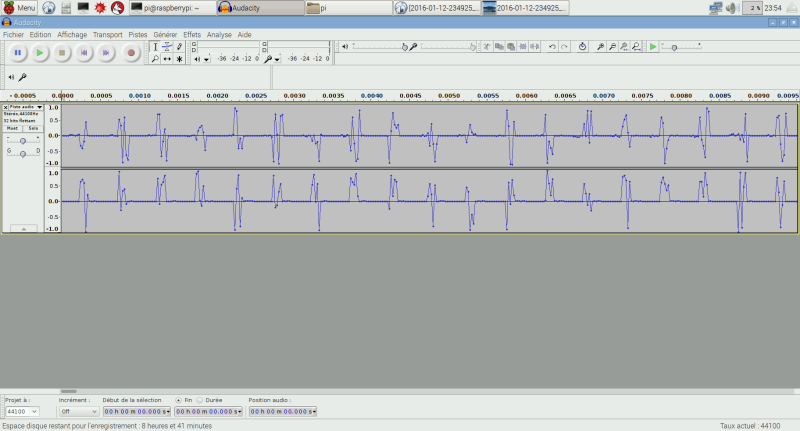Screen dimensions: 800x431
Task: Solo the audio track
Action: pyautogui.click(x=33, y=128)
